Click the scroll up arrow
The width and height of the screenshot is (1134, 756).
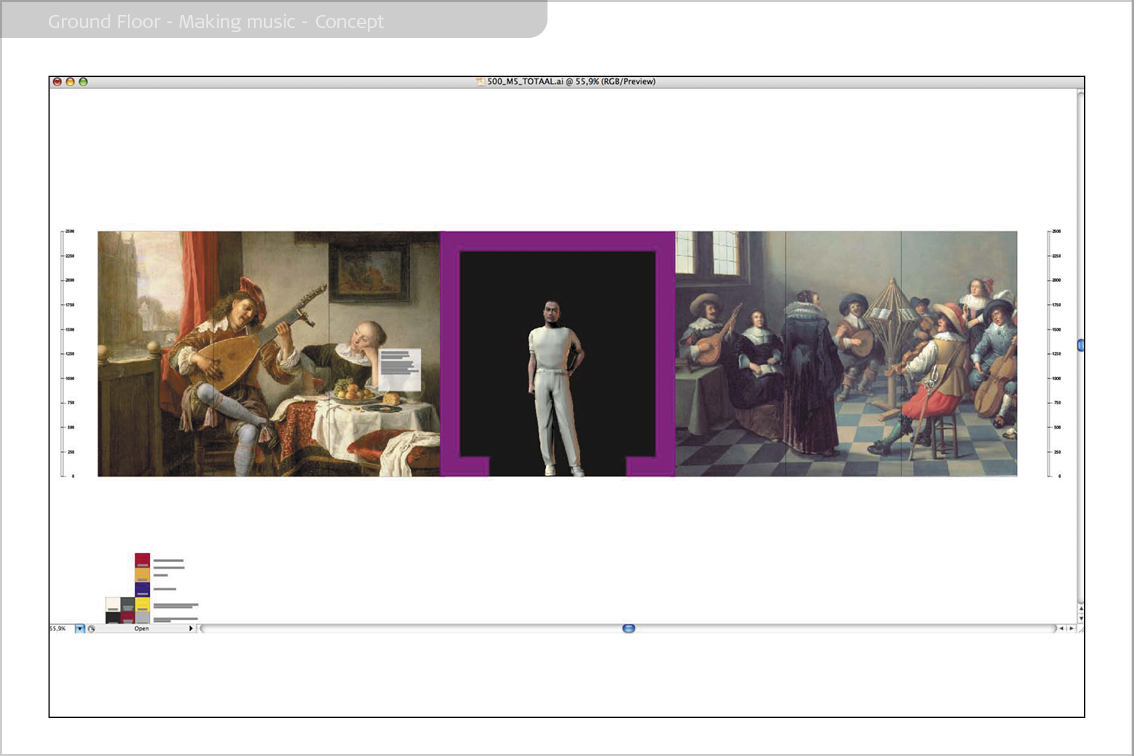[x=1081, y=608]
